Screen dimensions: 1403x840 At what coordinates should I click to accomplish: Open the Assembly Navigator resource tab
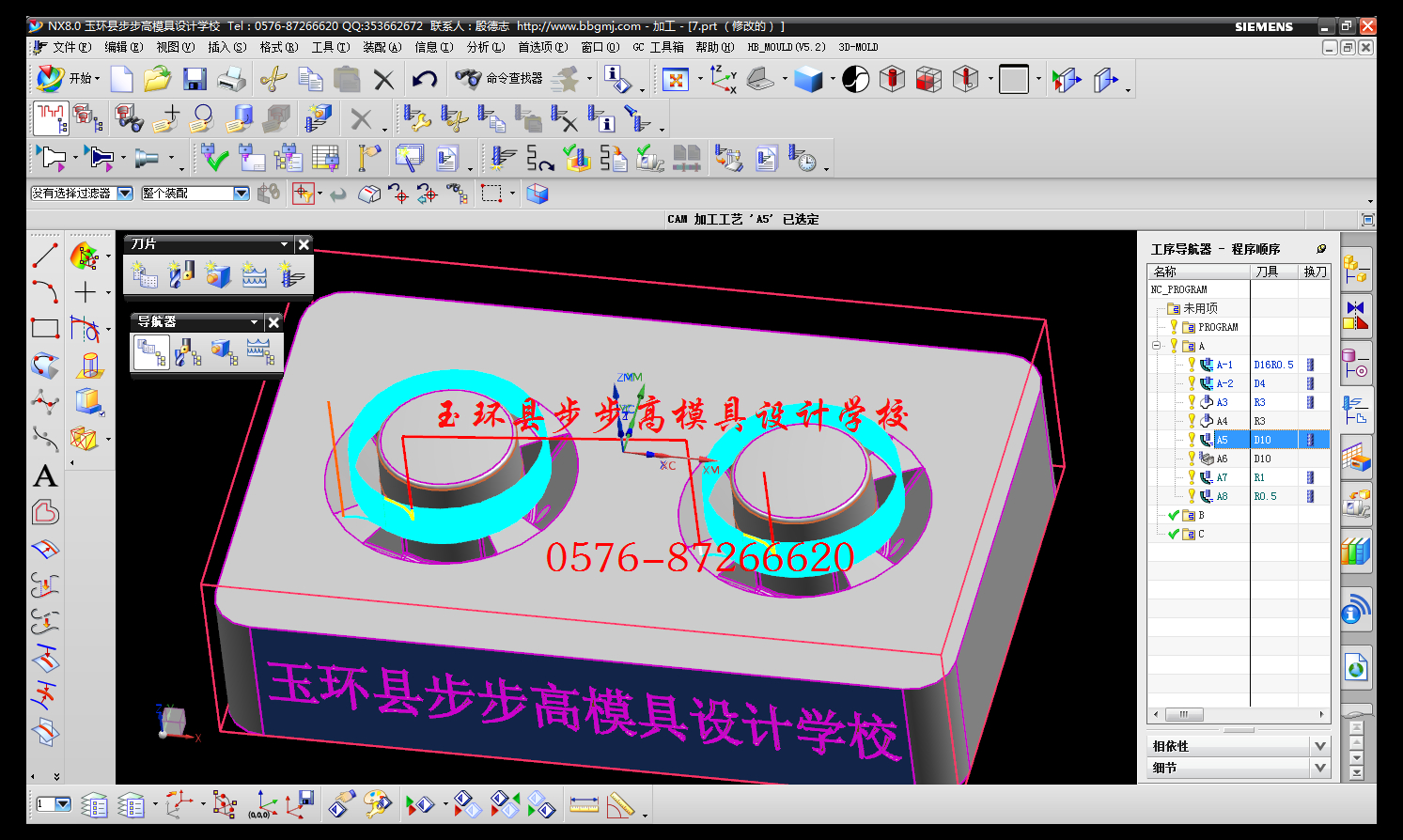[1356, 269]
